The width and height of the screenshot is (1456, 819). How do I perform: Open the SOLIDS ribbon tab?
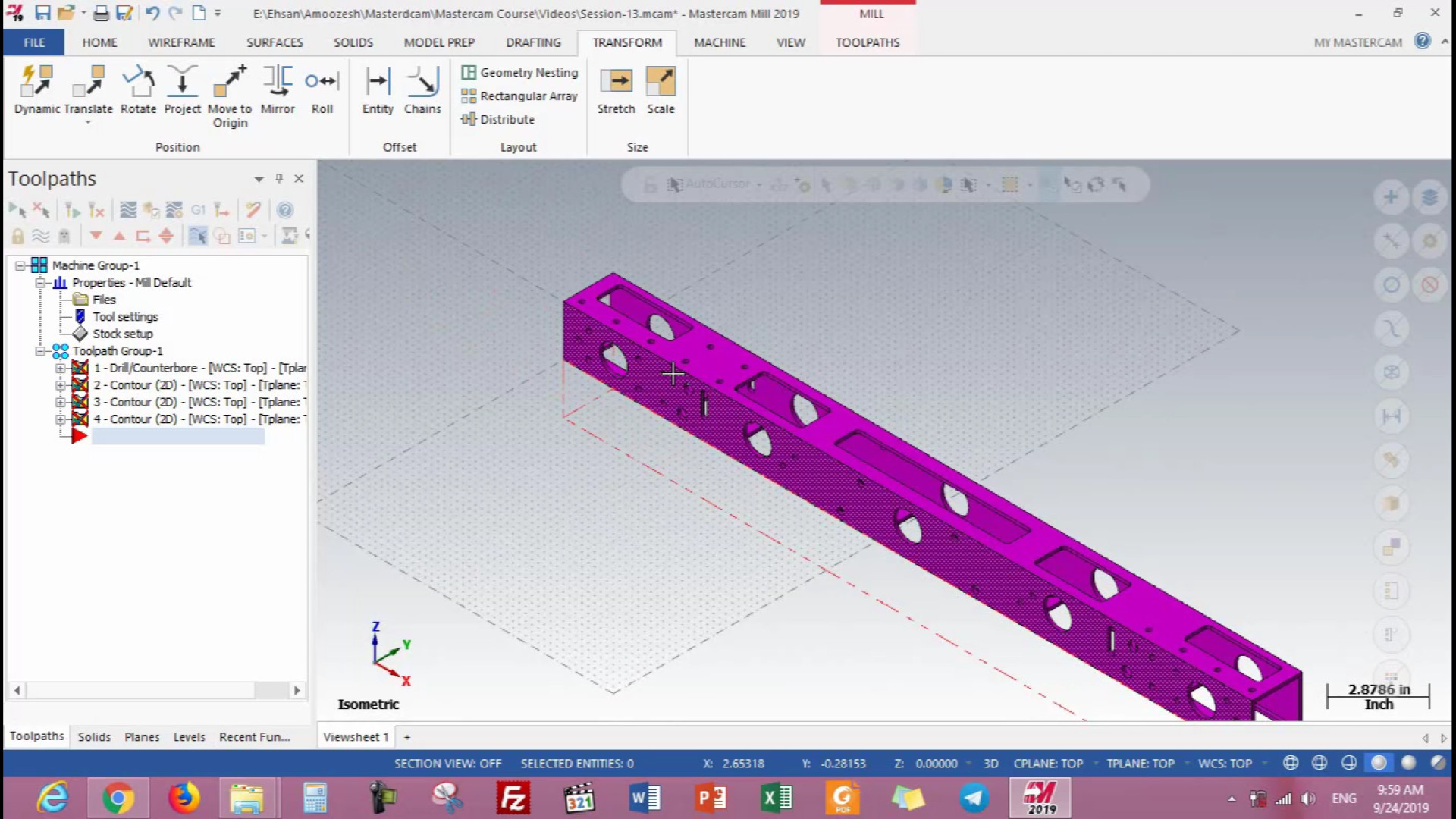pos(353,42)
